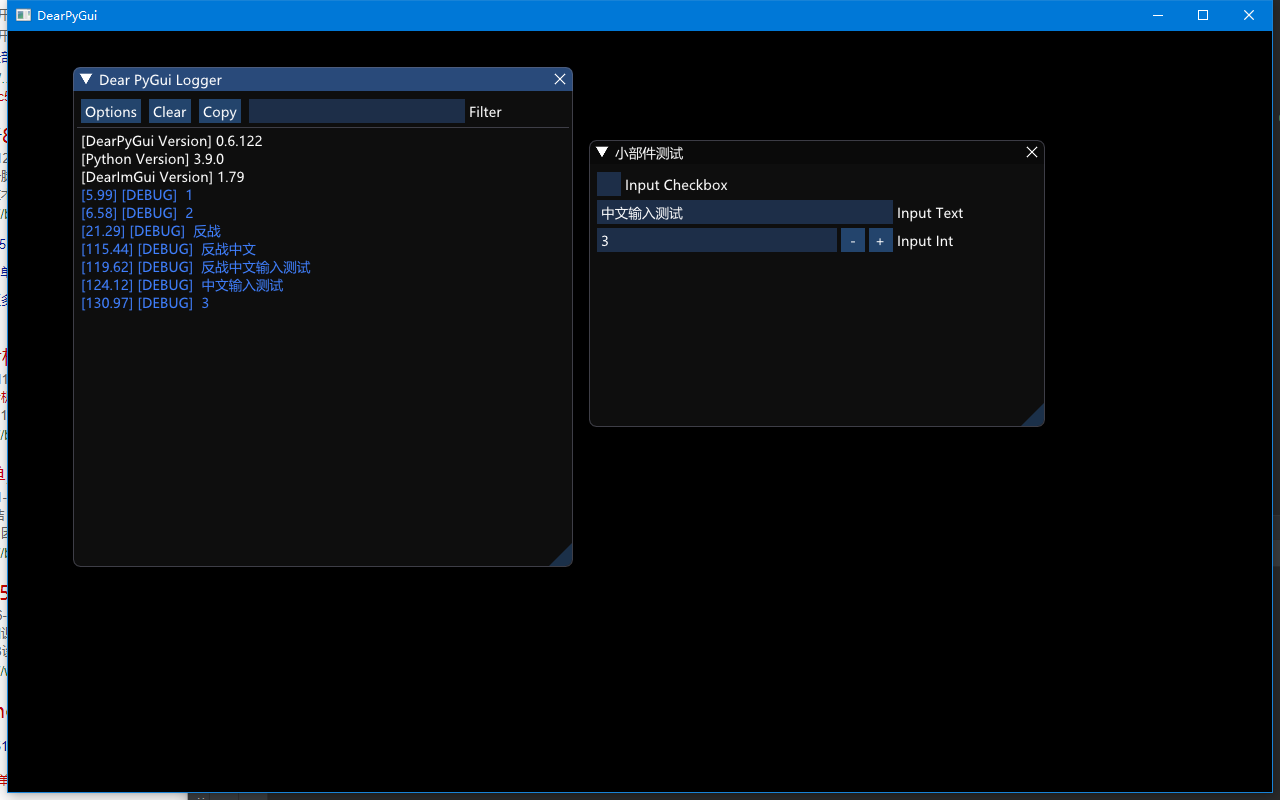Close the 小部件测试 window
The width and height of the screenshot is (1280, 800).
tap(1031, 152)
